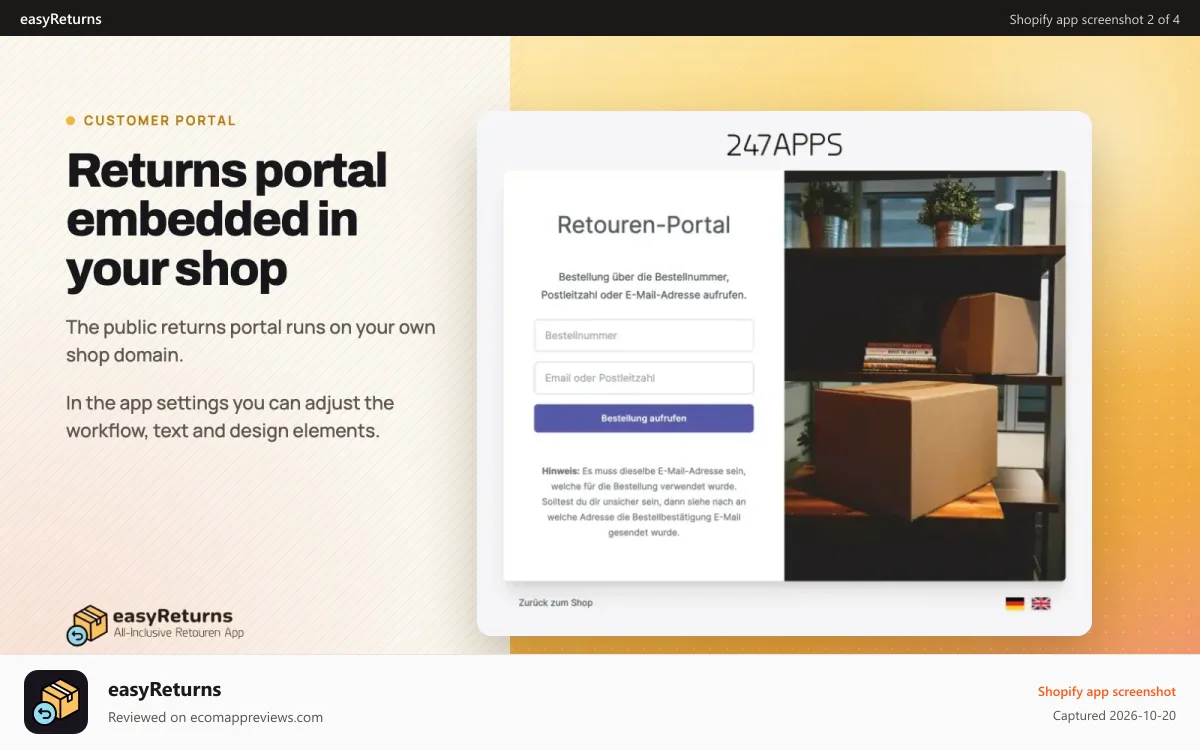Click the easyReturns title in top bar
The image size is (1200, 750).
(61, 19)
